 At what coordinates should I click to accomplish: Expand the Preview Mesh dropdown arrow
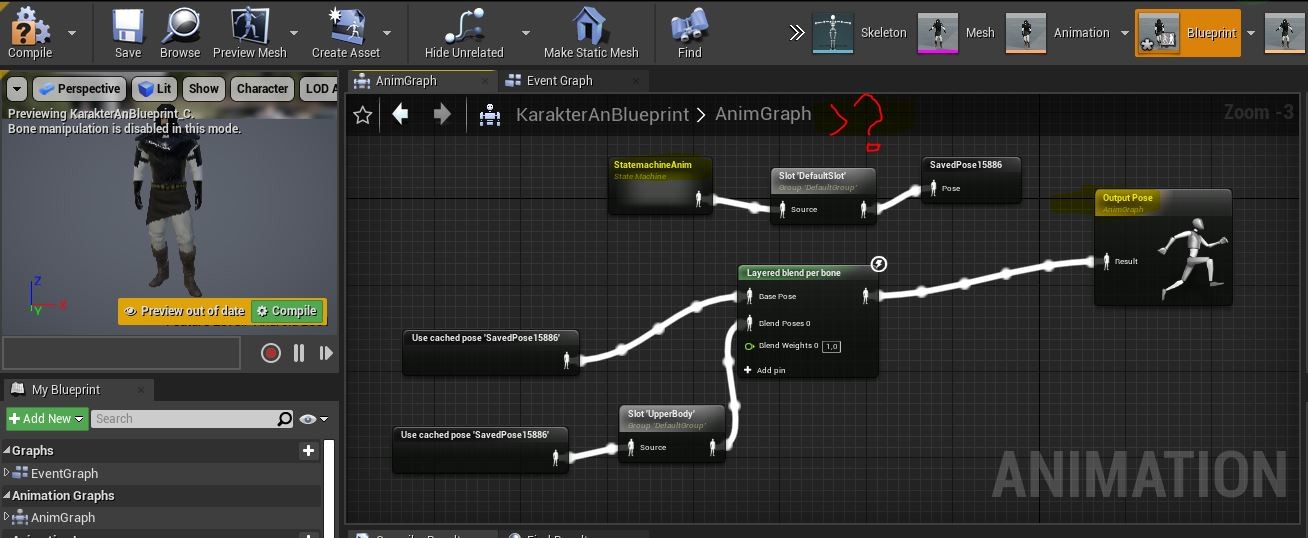tap(294, 32)
